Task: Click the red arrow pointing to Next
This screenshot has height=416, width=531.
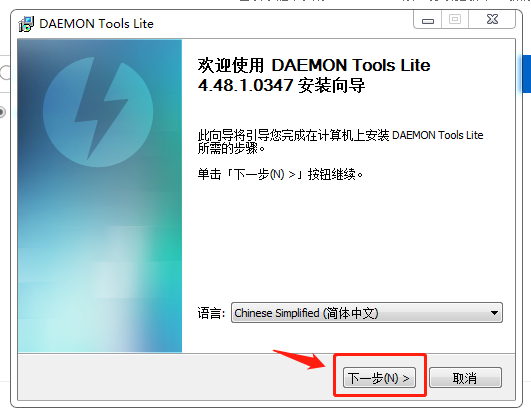Action: (x=300, y=359)
